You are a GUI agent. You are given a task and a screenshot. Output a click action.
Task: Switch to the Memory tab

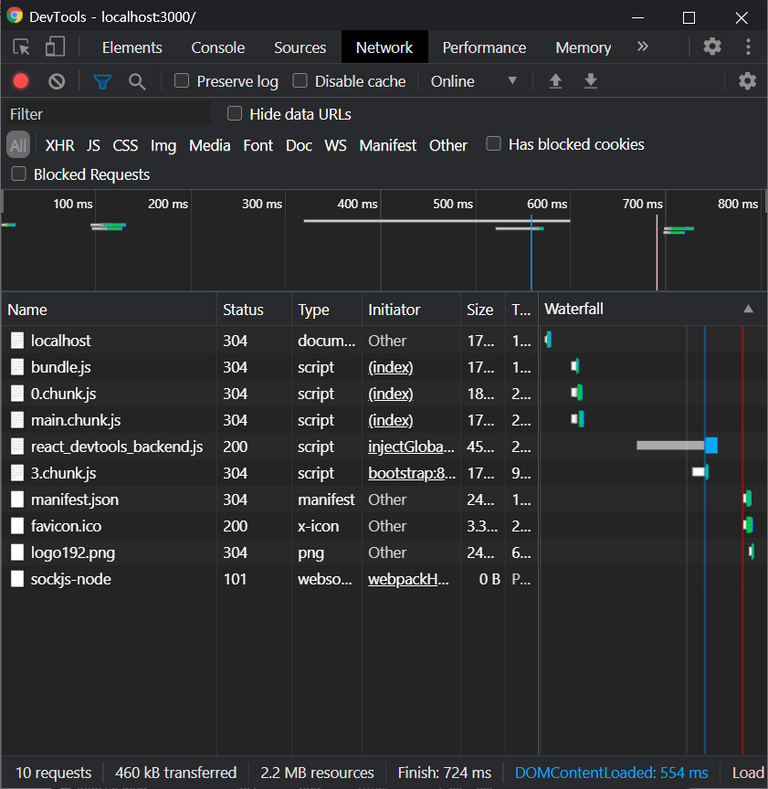point(583,47)
